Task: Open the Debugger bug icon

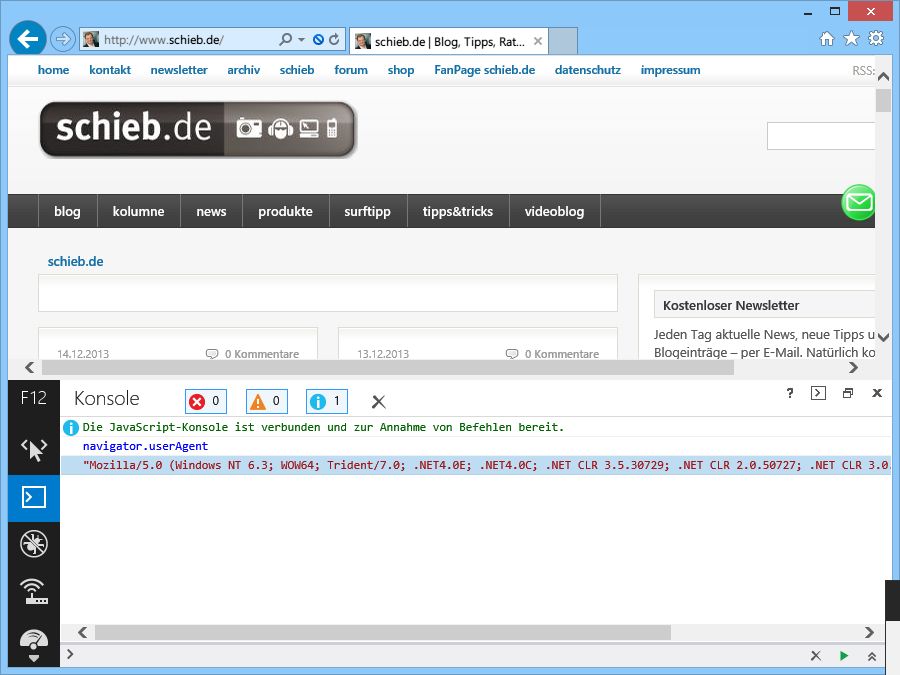Action: [34, 544]
